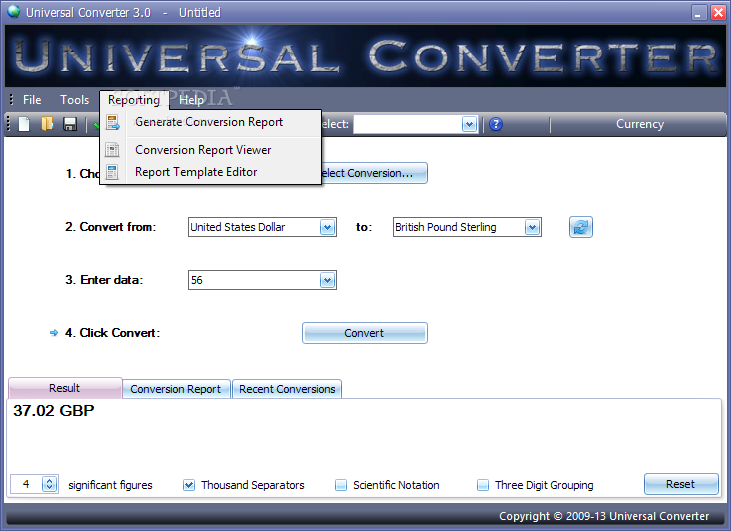Minimize the Universal Converter window
Image resolution: width=731 pixels, height=531 pixels.
pos(698,12)
